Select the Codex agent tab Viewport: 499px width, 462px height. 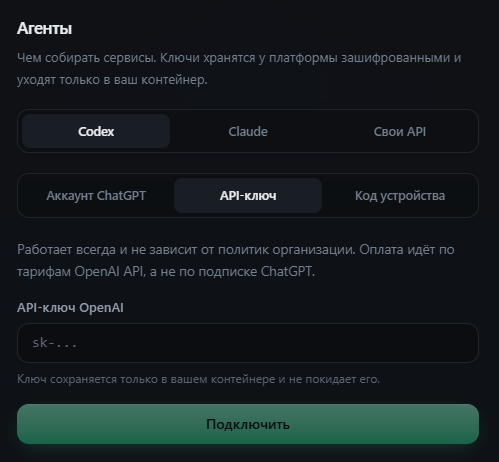(96, 131)
